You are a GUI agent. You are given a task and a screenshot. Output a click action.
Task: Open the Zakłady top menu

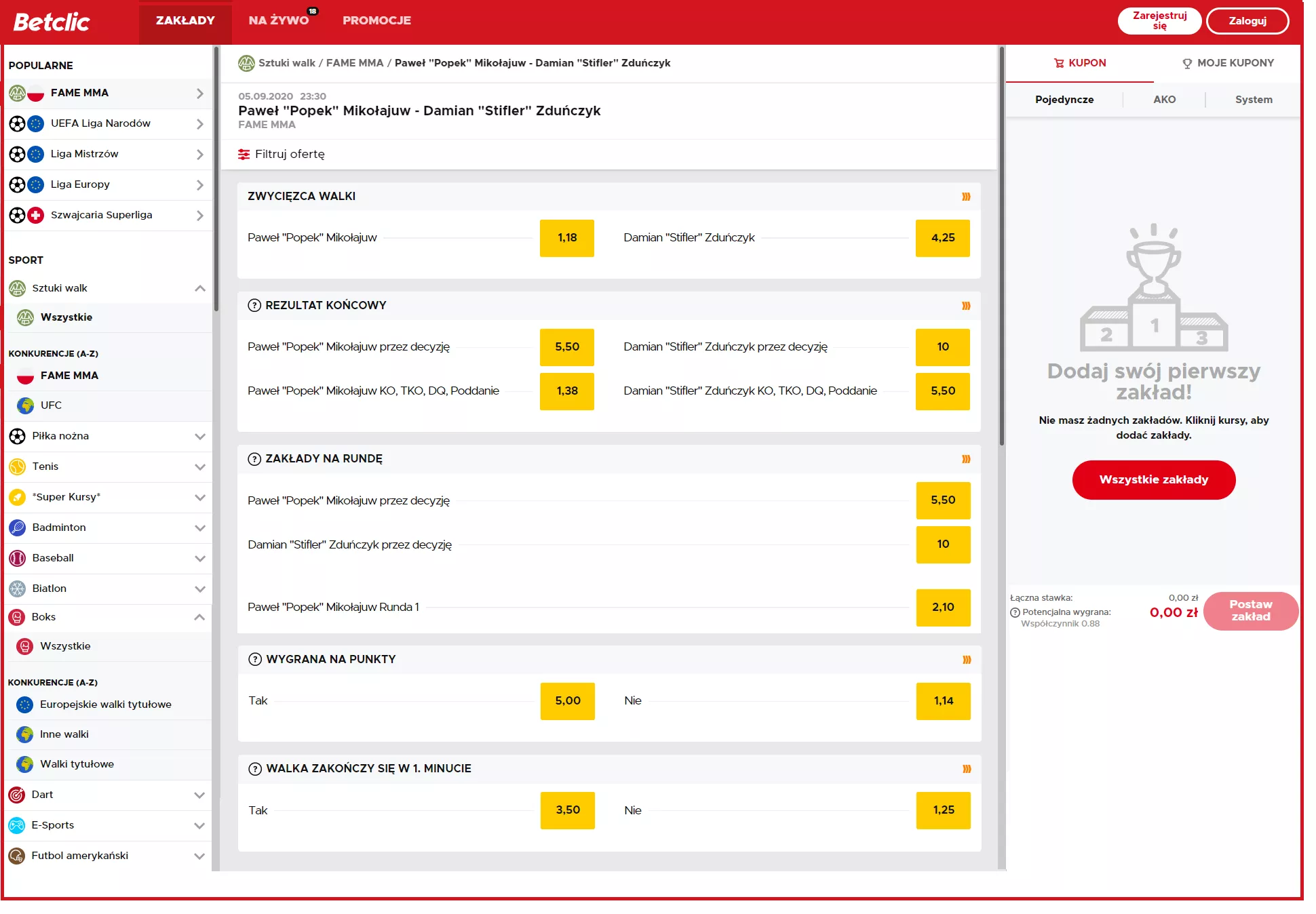(185, 22)
